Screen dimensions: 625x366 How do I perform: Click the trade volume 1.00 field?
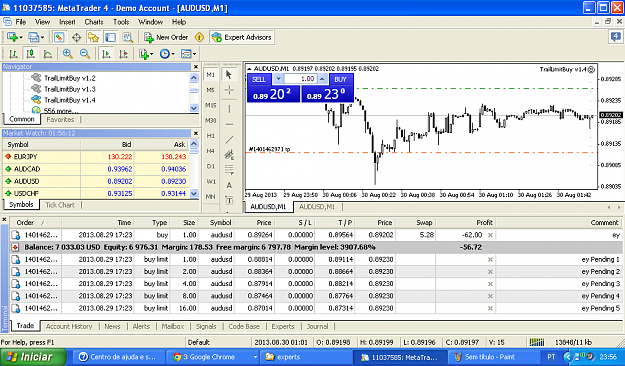pos(301,79)
